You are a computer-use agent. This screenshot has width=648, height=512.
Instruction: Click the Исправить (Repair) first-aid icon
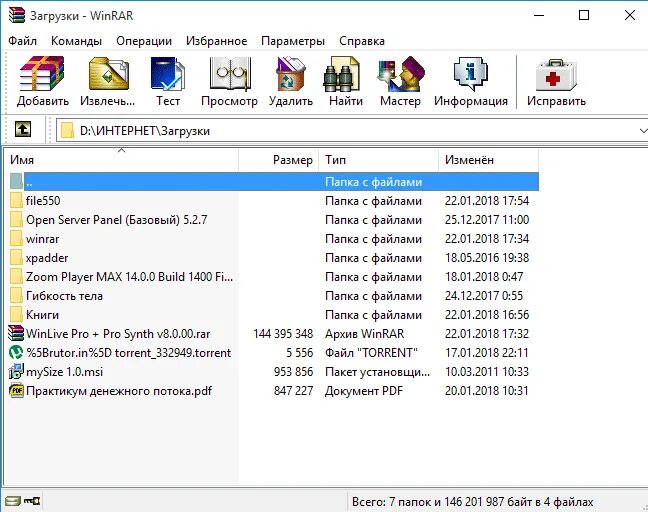click(556, 75)
